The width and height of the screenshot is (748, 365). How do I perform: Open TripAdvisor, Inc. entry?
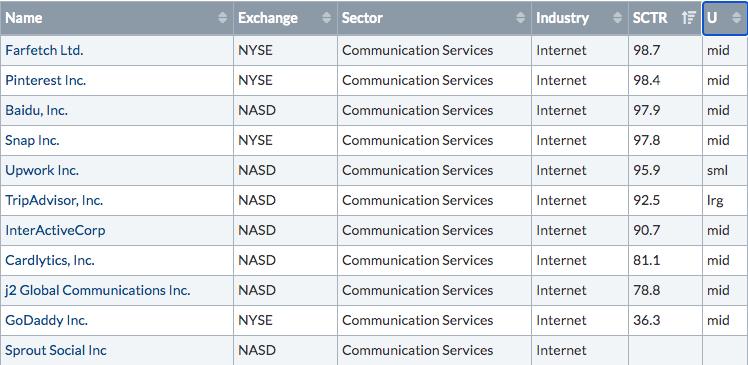coord(54,200)
